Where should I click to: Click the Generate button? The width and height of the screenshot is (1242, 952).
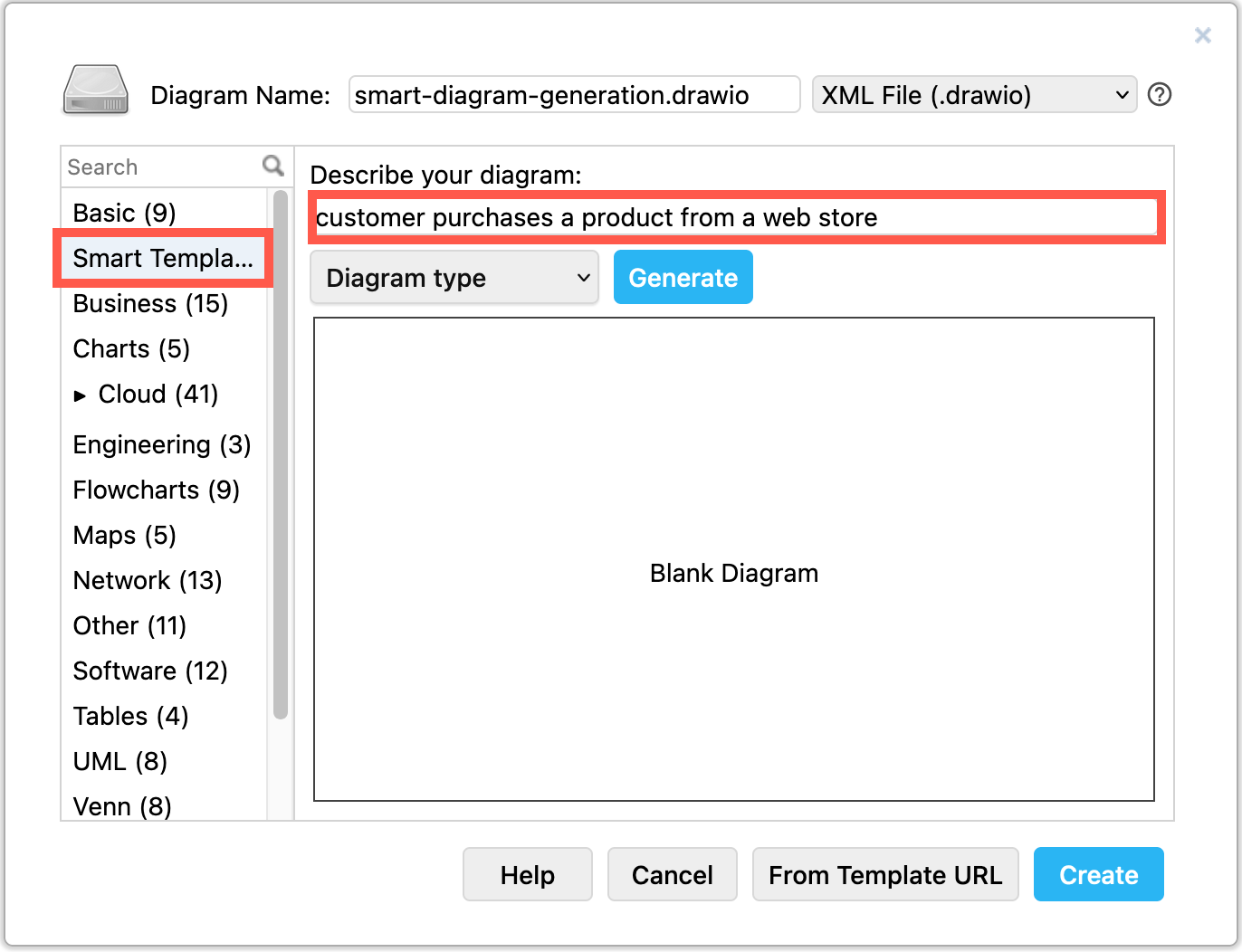pos(683,277)
